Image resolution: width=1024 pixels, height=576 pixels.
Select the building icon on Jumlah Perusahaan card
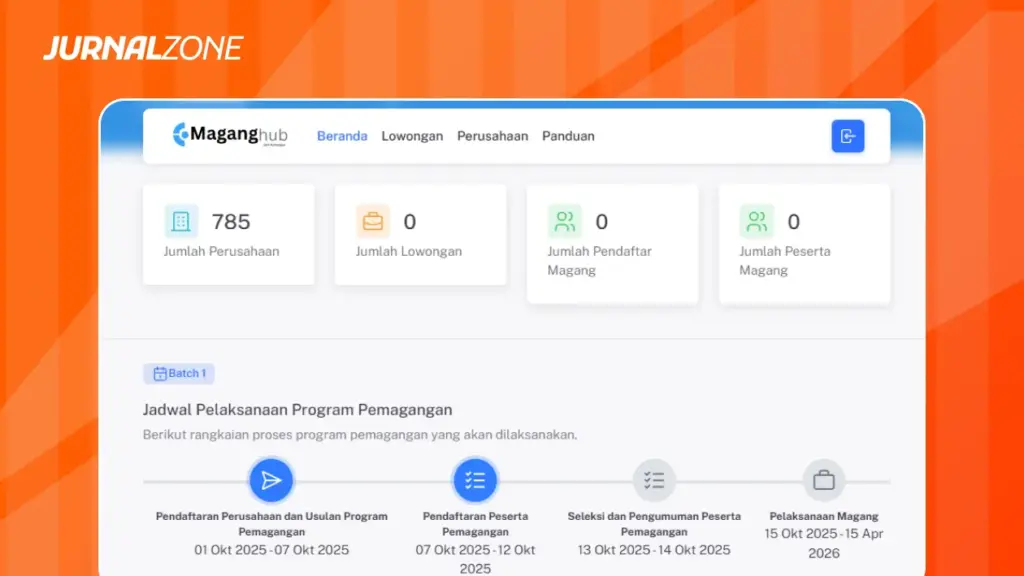tap(180, 220)
